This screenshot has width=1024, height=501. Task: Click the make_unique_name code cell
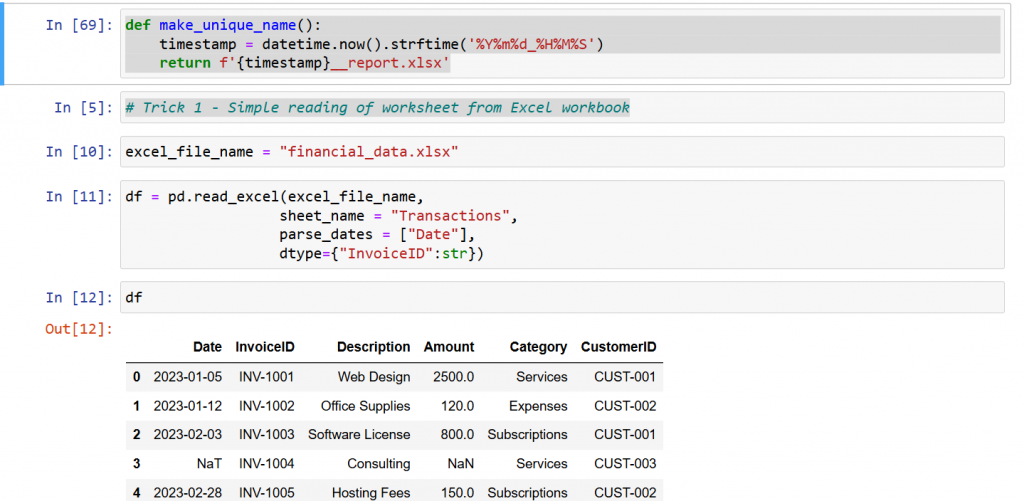tap(562, 44)
